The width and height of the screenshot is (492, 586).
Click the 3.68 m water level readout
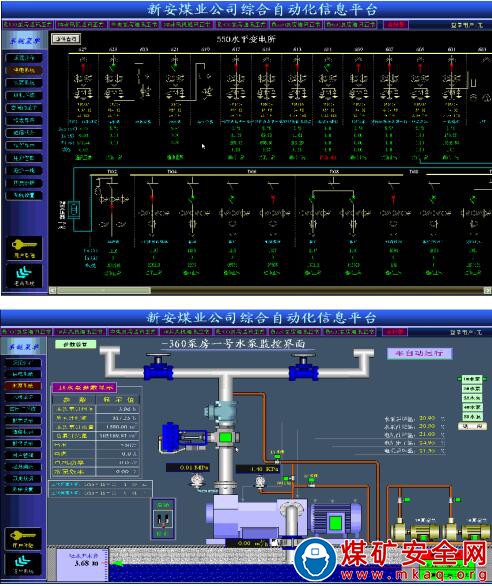coord(86,563)
